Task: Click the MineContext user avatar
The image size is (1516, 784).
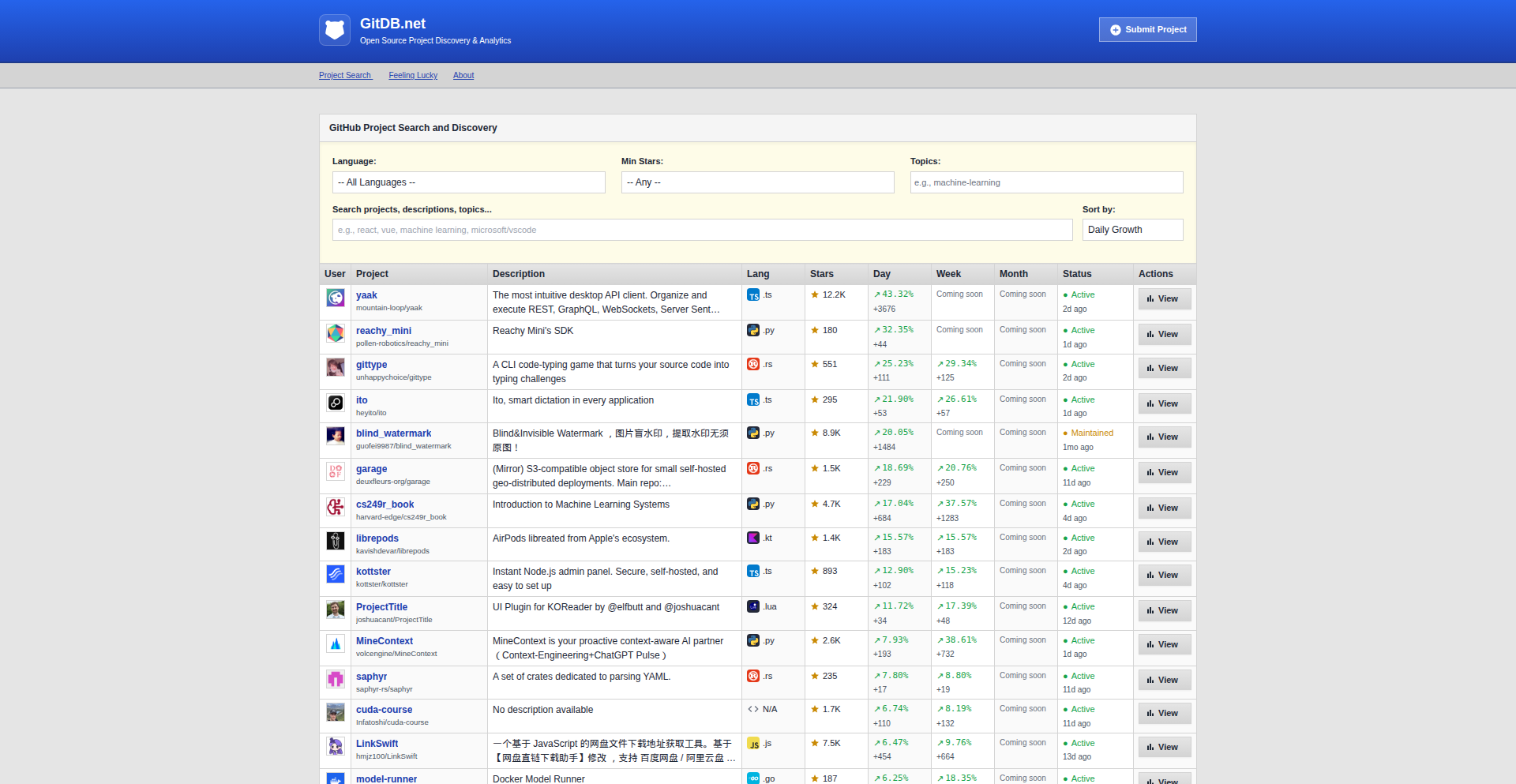Action: 336,643
